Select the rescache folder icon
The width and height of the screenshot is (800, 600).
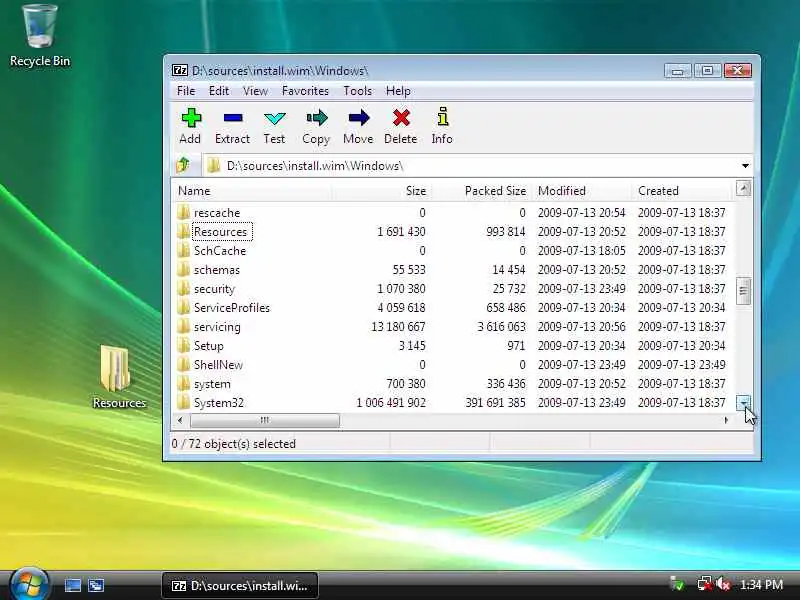[183, 212]
